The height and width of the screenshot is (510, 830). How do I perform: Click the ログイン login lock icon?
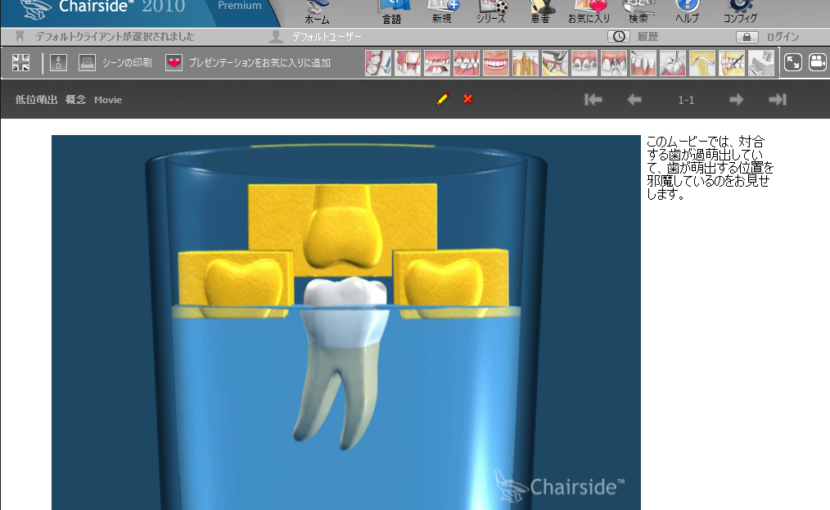coord(746,37)
